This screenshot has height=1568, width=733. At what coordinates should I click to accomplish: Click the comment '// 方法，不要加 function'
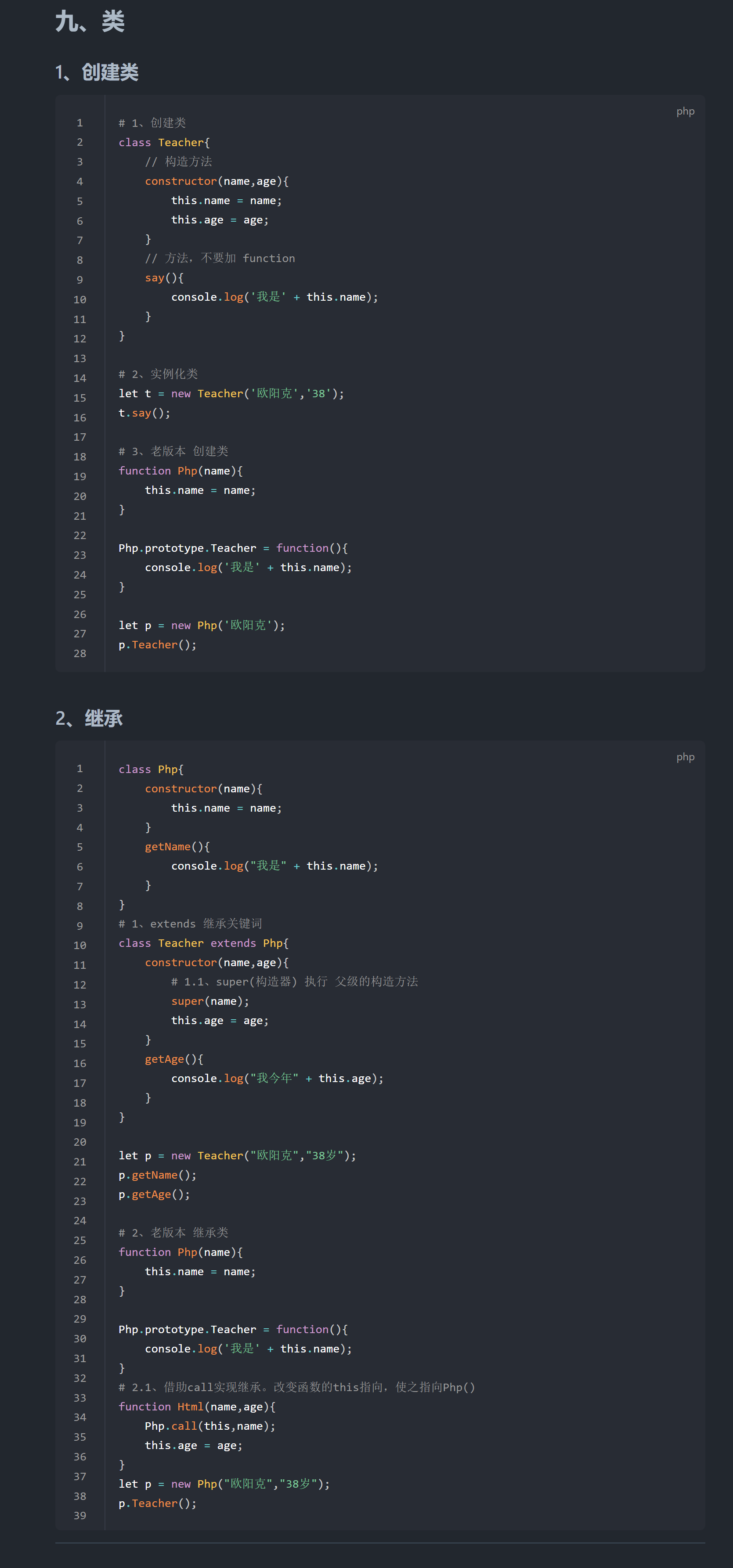tap(220, 258)
